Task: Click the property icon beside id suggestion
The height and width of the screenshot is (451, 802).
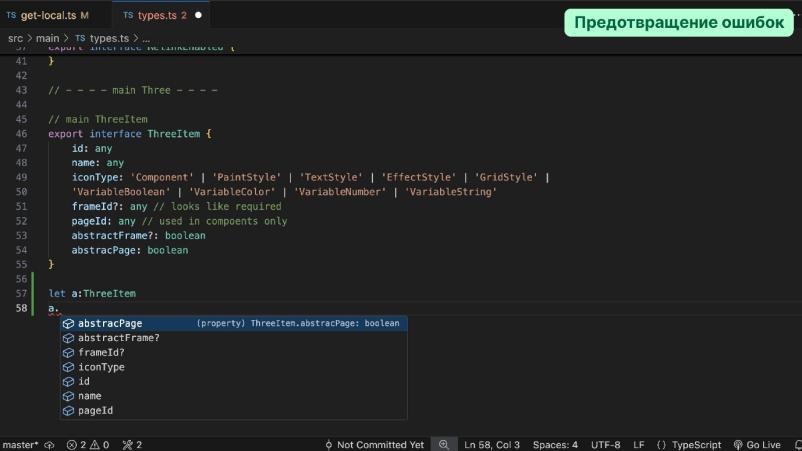Action: [69, 381]
